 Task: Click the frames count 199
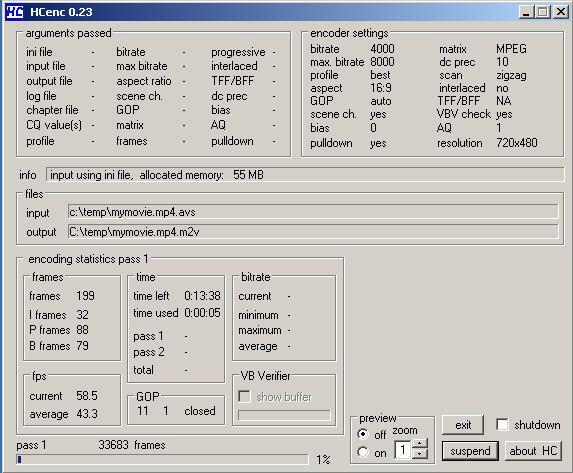point(85,295)
